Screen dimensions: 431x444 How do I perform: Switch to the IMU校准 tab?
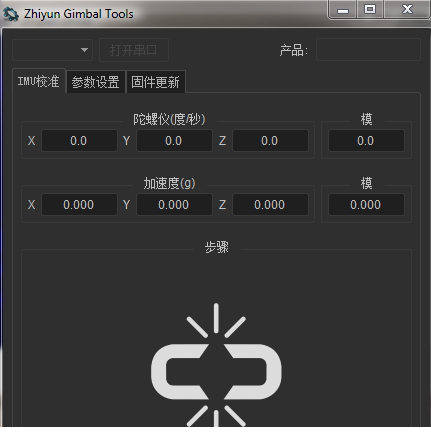click(x=39, y=81)
